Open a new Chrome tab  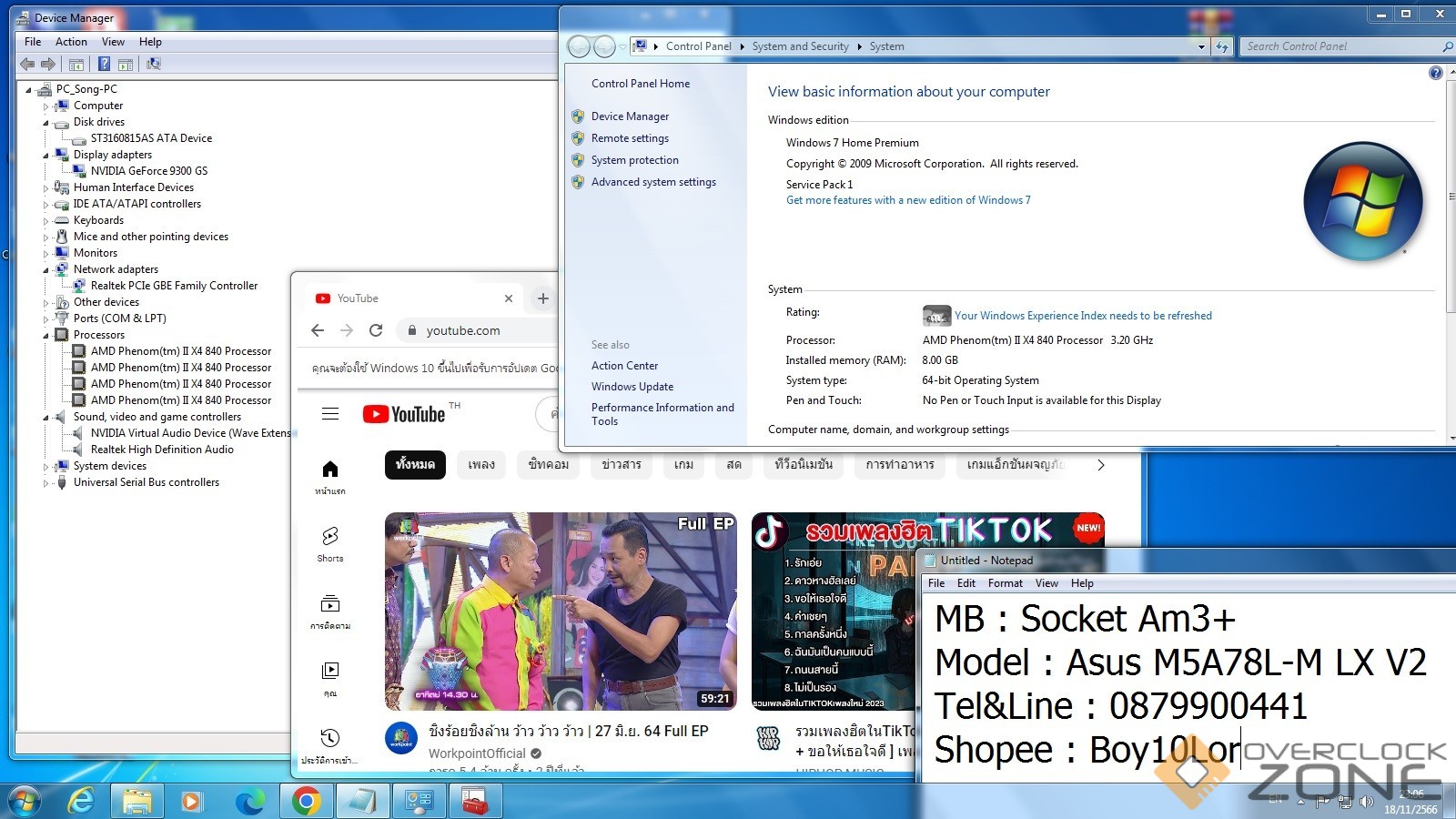[542, 298]
